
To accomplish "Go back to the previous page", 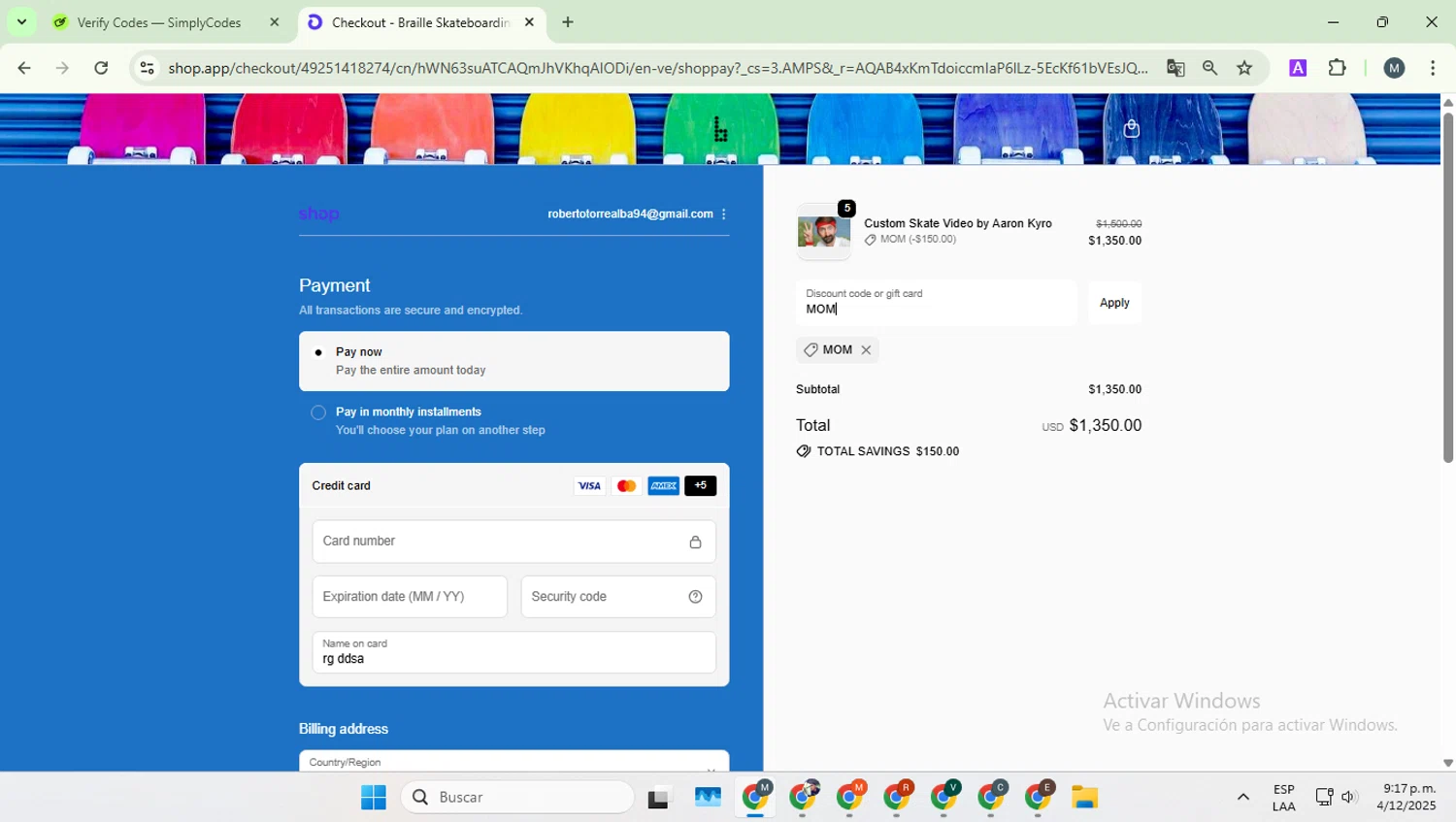I will tap(24, 68).
